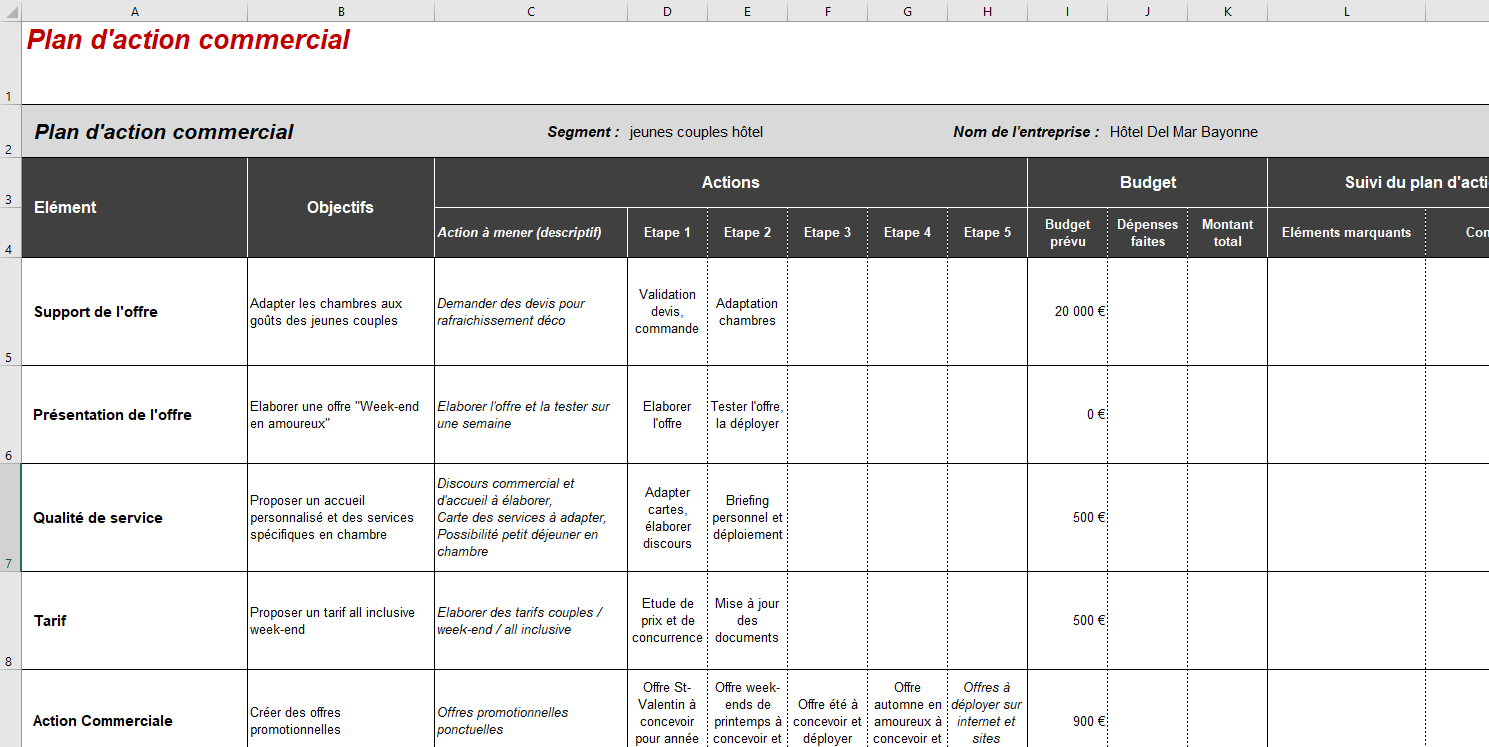The image size is (1489, 747).
Task: Click the 'Eléments marquants' header
Action: coord(1346,232)
